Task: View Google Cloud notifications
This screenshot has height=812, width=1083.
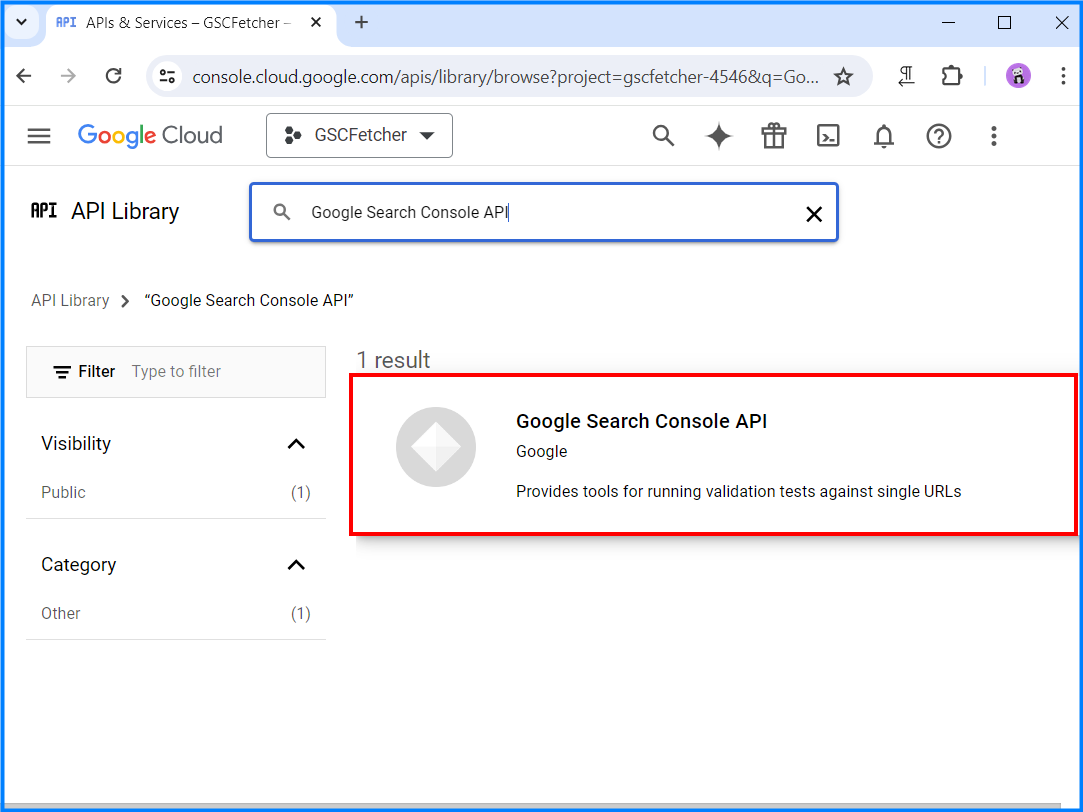Action: click(x=883, y=136)
